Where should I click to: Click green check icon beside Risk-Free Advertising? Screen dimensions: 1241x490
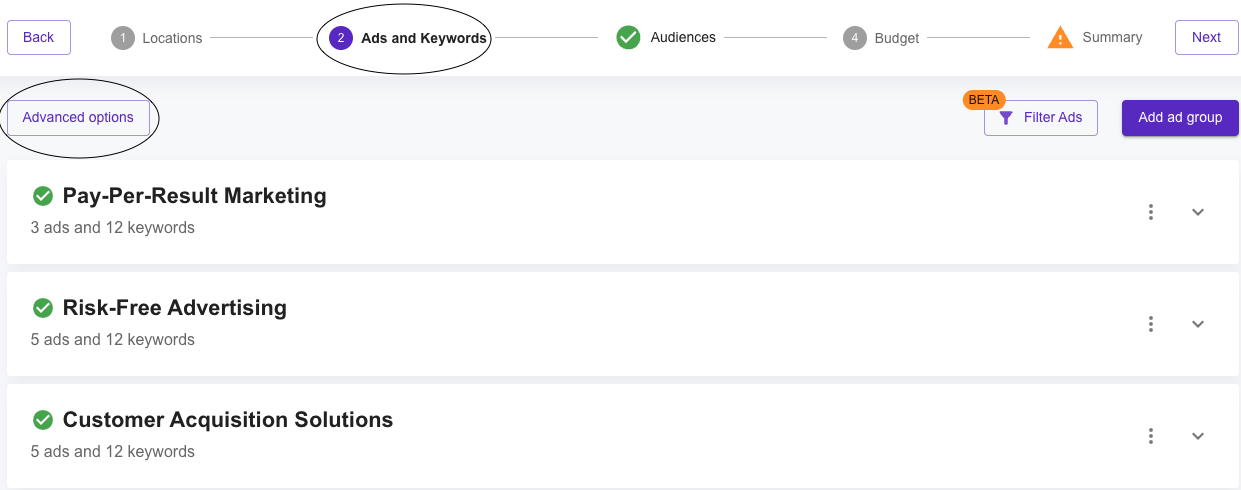42,308
